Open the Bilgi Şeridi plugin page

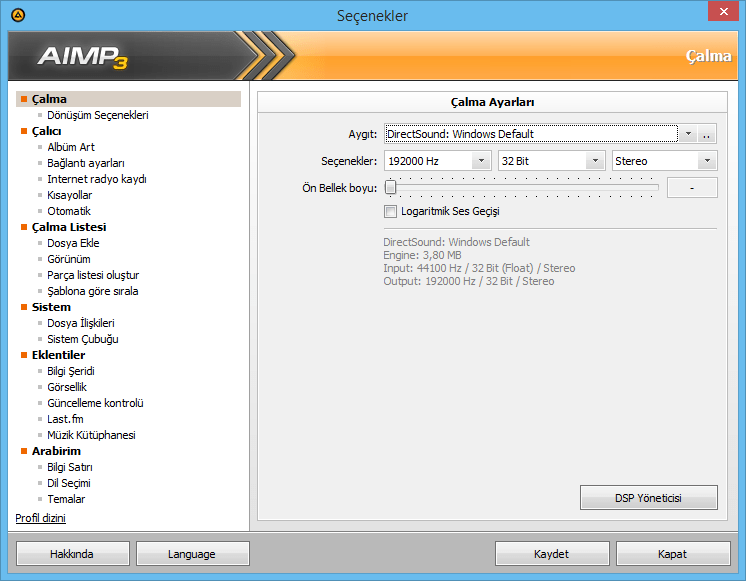coord(71,371)
